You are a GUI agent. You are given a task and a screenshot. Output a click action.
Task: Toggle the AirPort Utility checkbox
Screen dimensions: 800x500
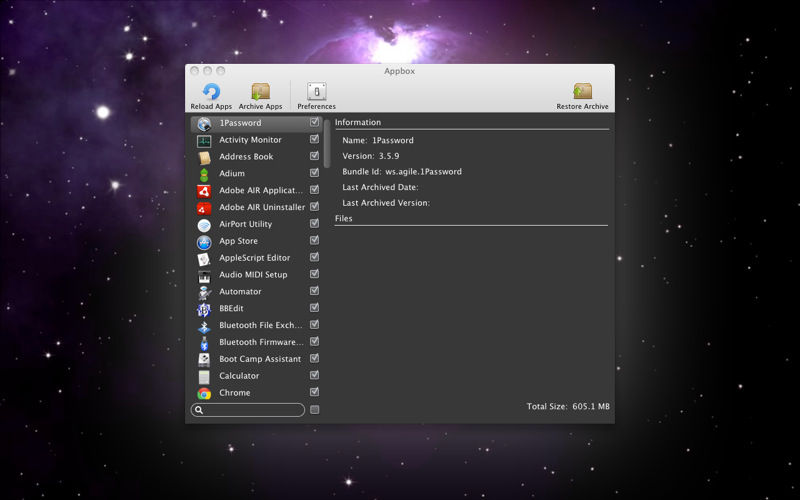pyautogui.click(x=314, y=223)
